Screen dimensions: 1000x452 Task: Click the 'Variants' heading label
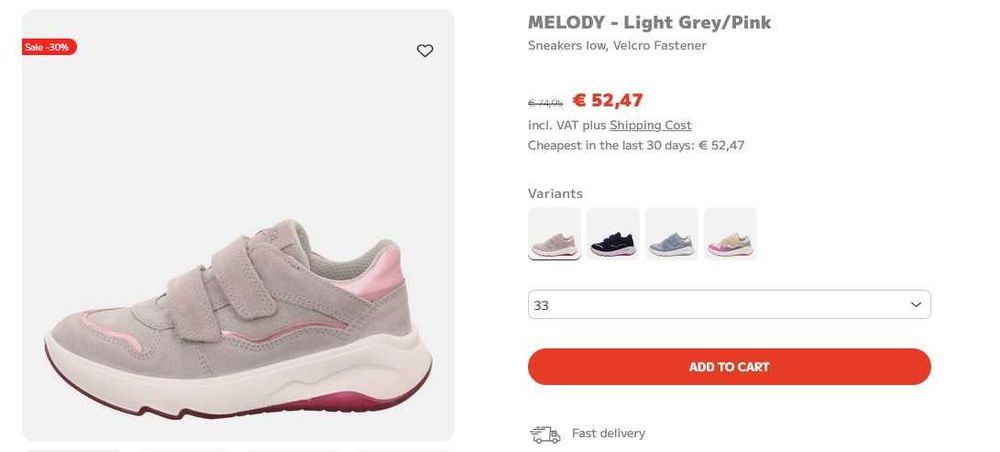[x=555, y=193]
